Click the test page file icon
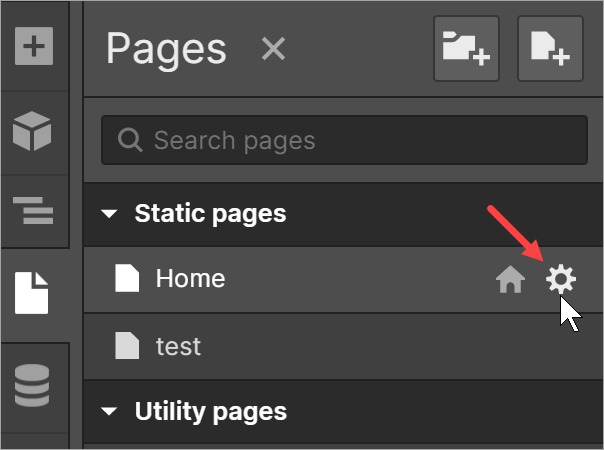Screen dimensions: 604x450 click(x=127, y=346)
